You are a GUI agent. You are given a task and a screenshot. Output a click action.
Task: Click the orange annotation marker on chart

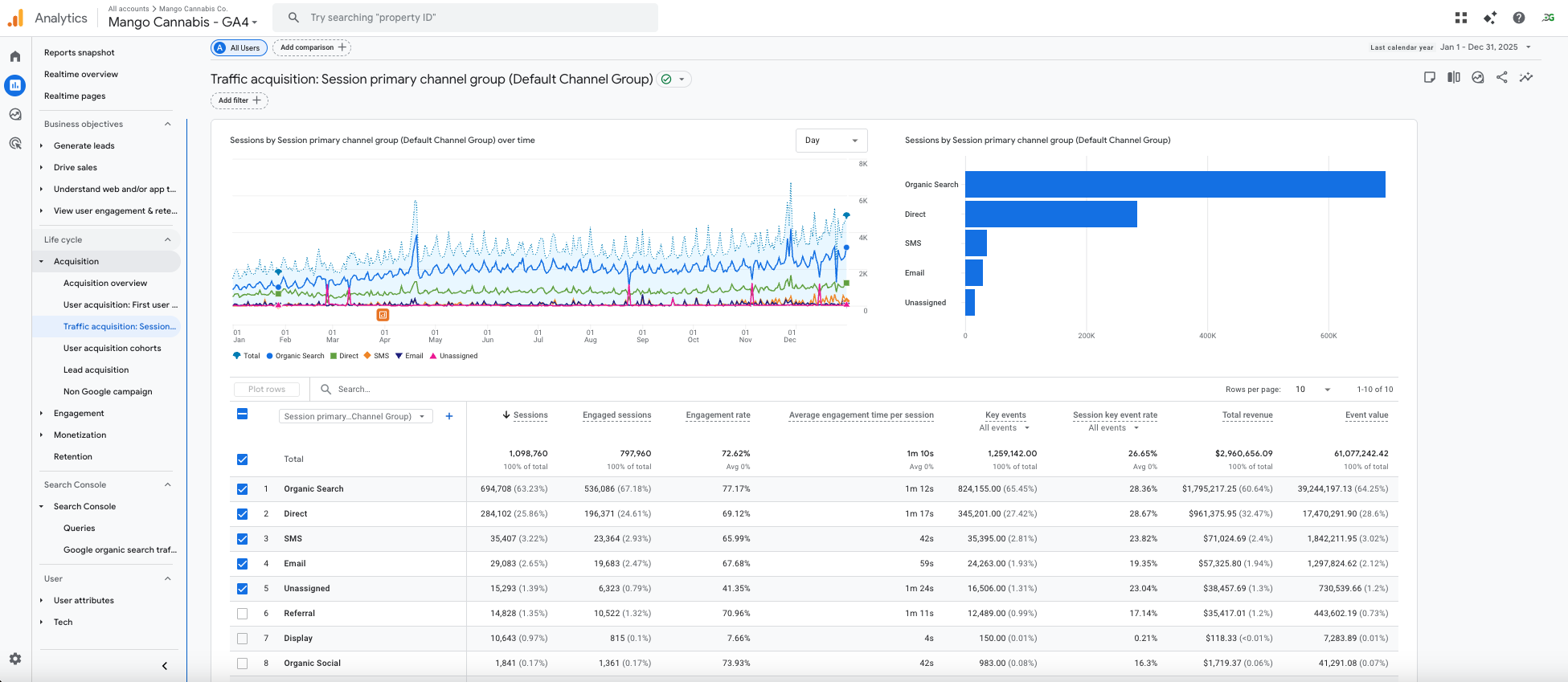click(x=383, y=315)
